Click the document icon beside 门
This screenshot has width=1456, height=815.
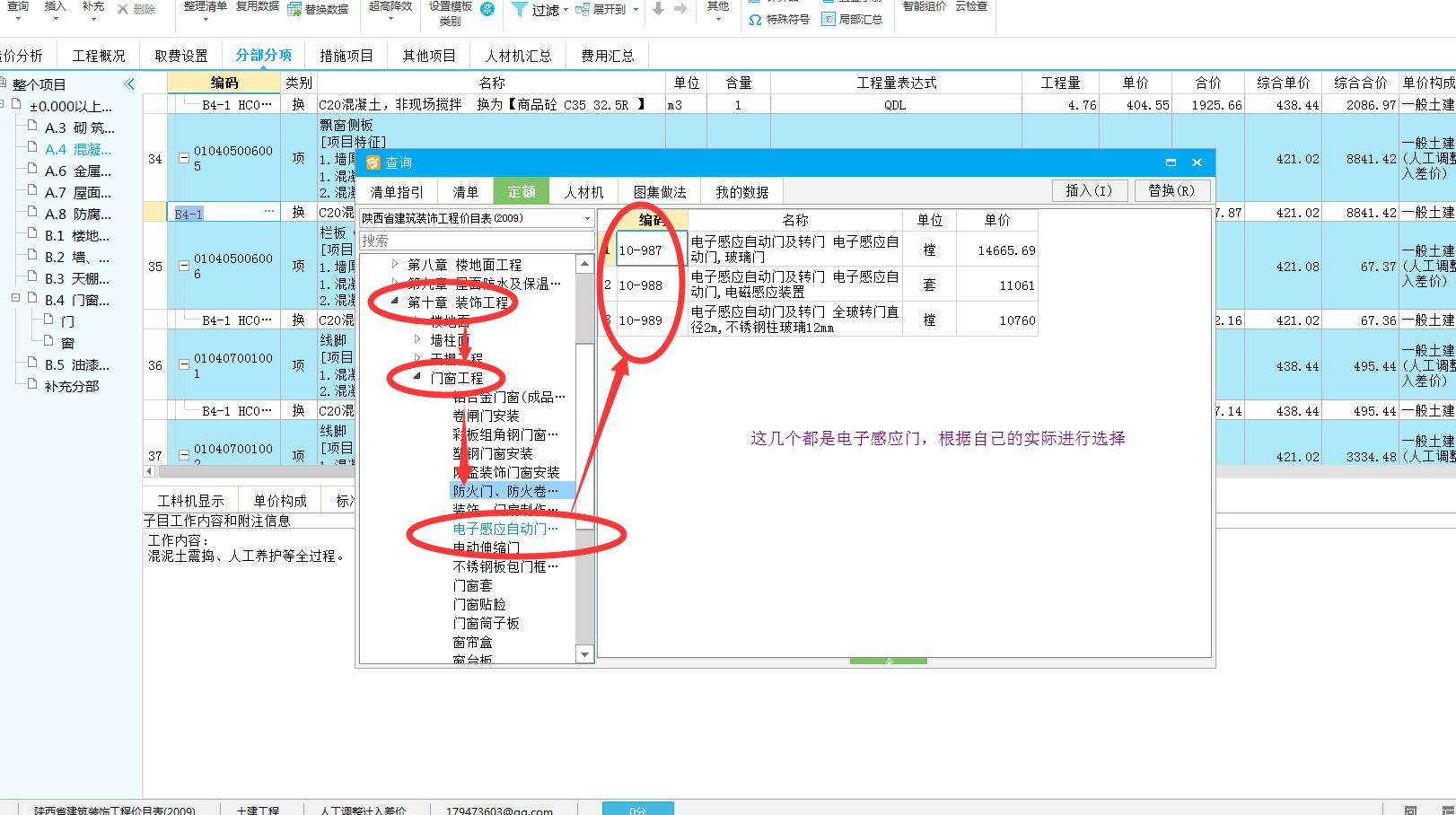pyautogui.click(x=49, y=320)
